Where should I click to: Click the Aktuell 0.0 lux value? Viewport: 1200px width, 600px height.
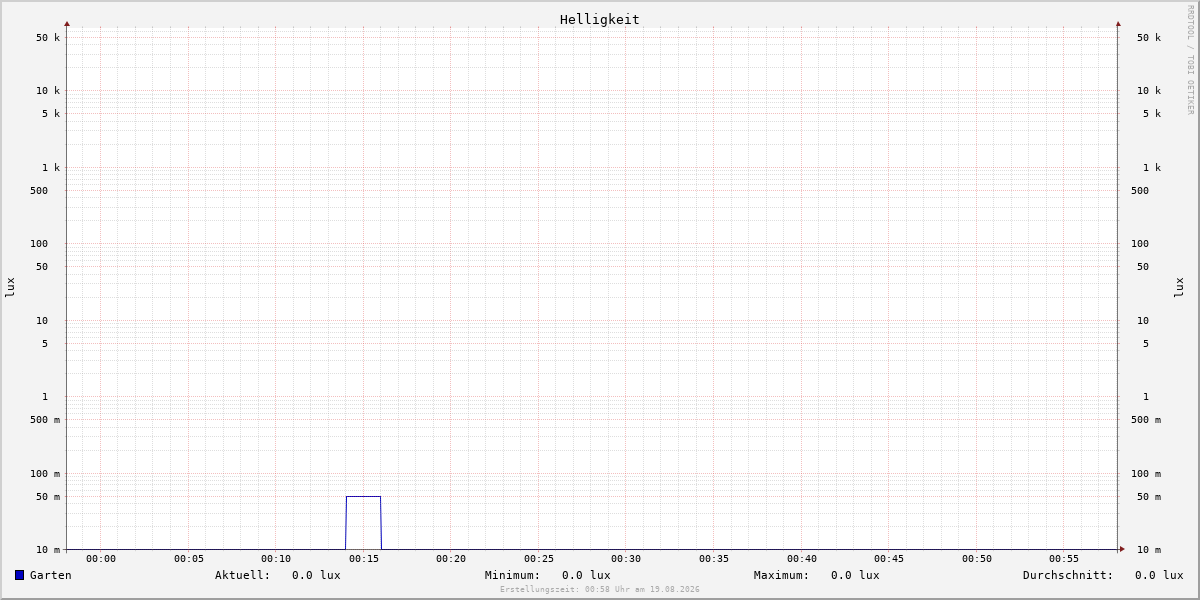click(316, 575)
